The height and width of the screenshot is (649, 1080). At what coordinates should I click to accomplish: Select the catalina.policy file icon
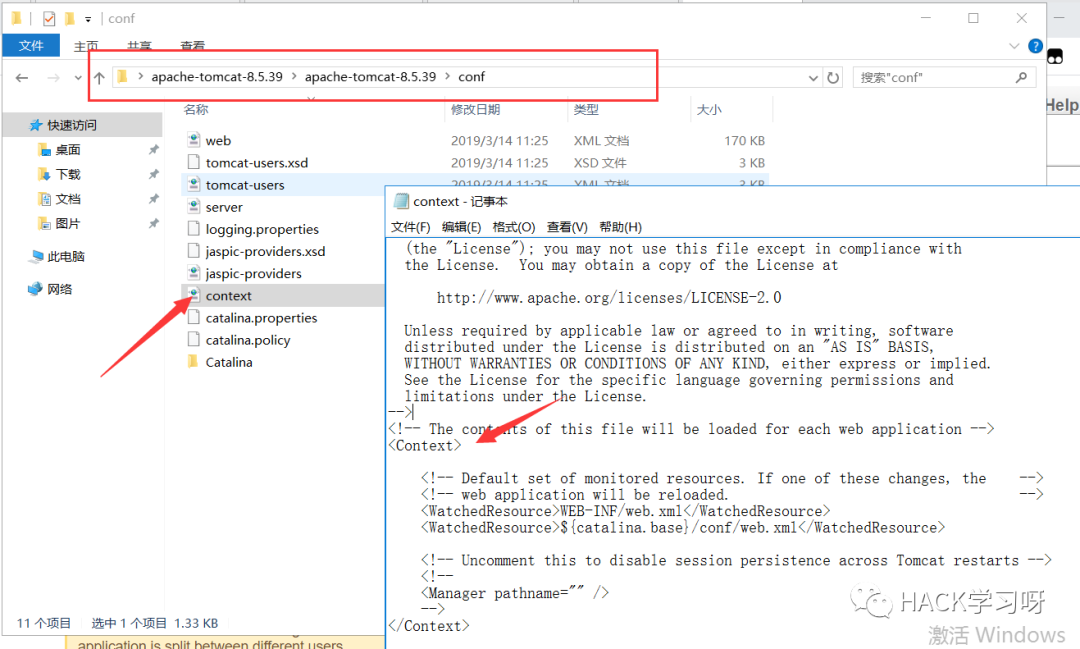pos(194,339)
